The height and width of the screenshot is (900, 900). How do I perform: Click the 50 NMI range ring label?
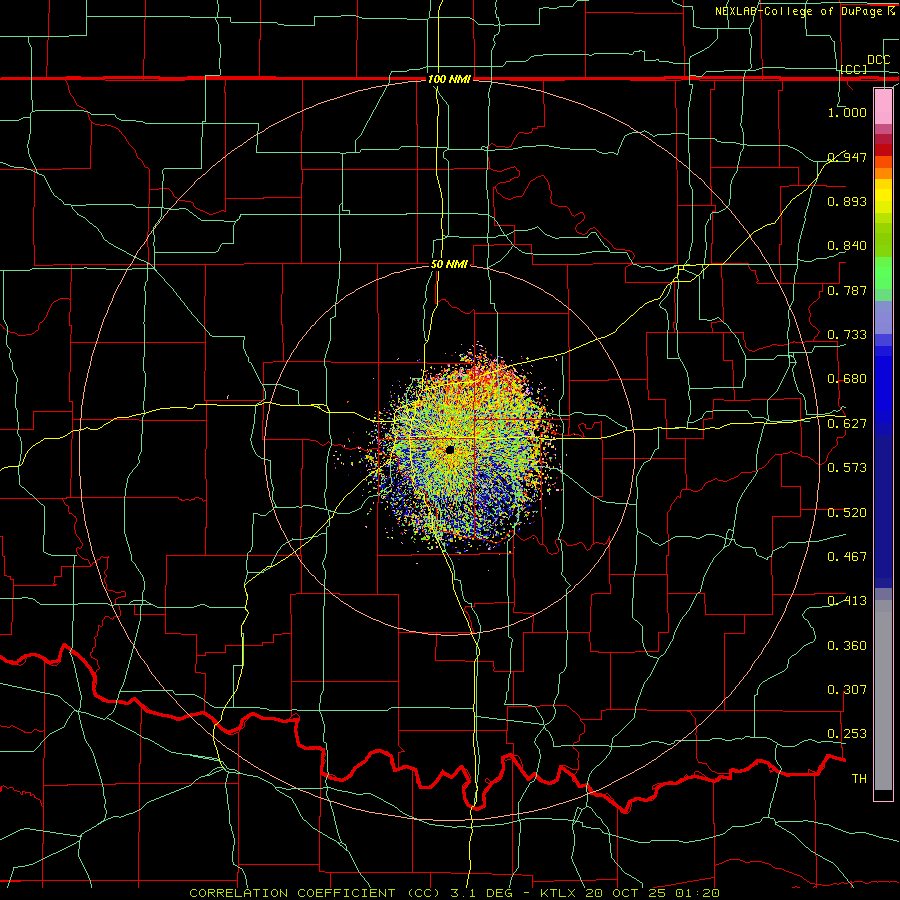click(449, 265)
